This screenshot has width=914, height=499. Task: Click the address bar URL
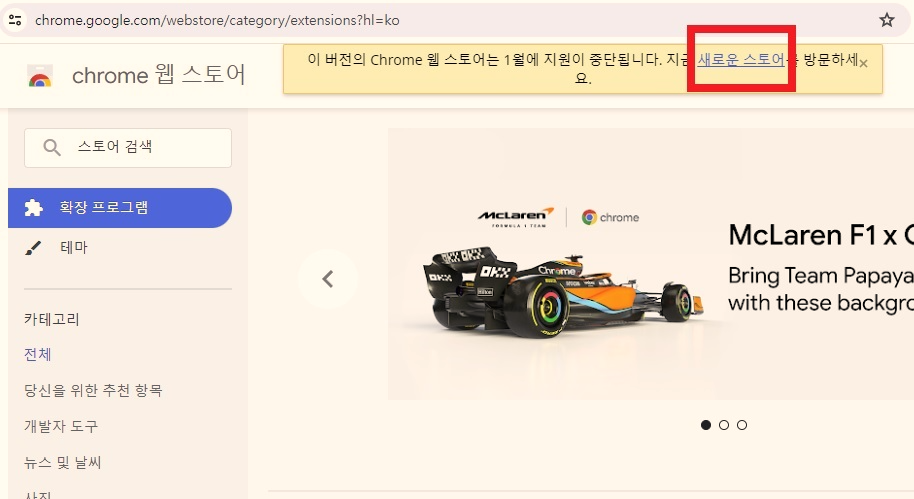pos(217,20)
